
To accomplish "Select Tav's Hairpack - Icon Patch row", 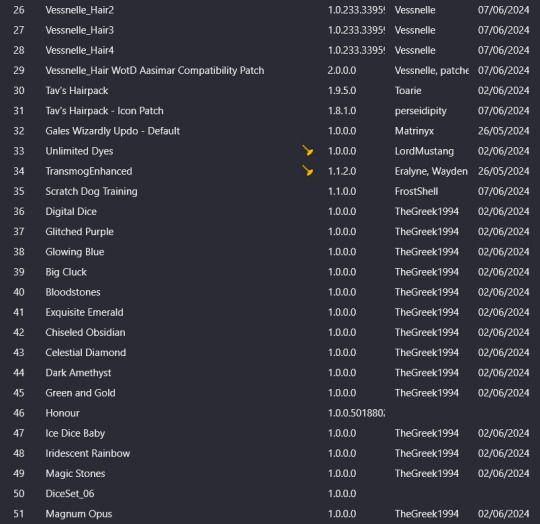I will coord(270,111).
